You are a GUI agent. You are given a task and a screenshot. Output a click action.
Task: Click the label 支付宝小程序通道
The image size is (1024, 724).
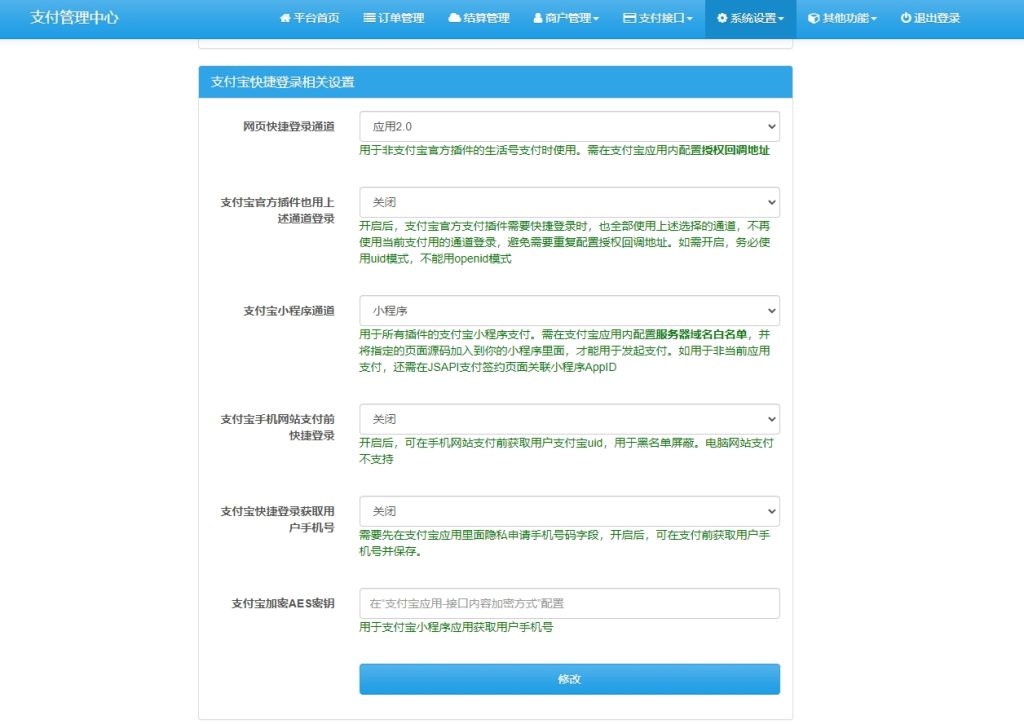point(289,311)
